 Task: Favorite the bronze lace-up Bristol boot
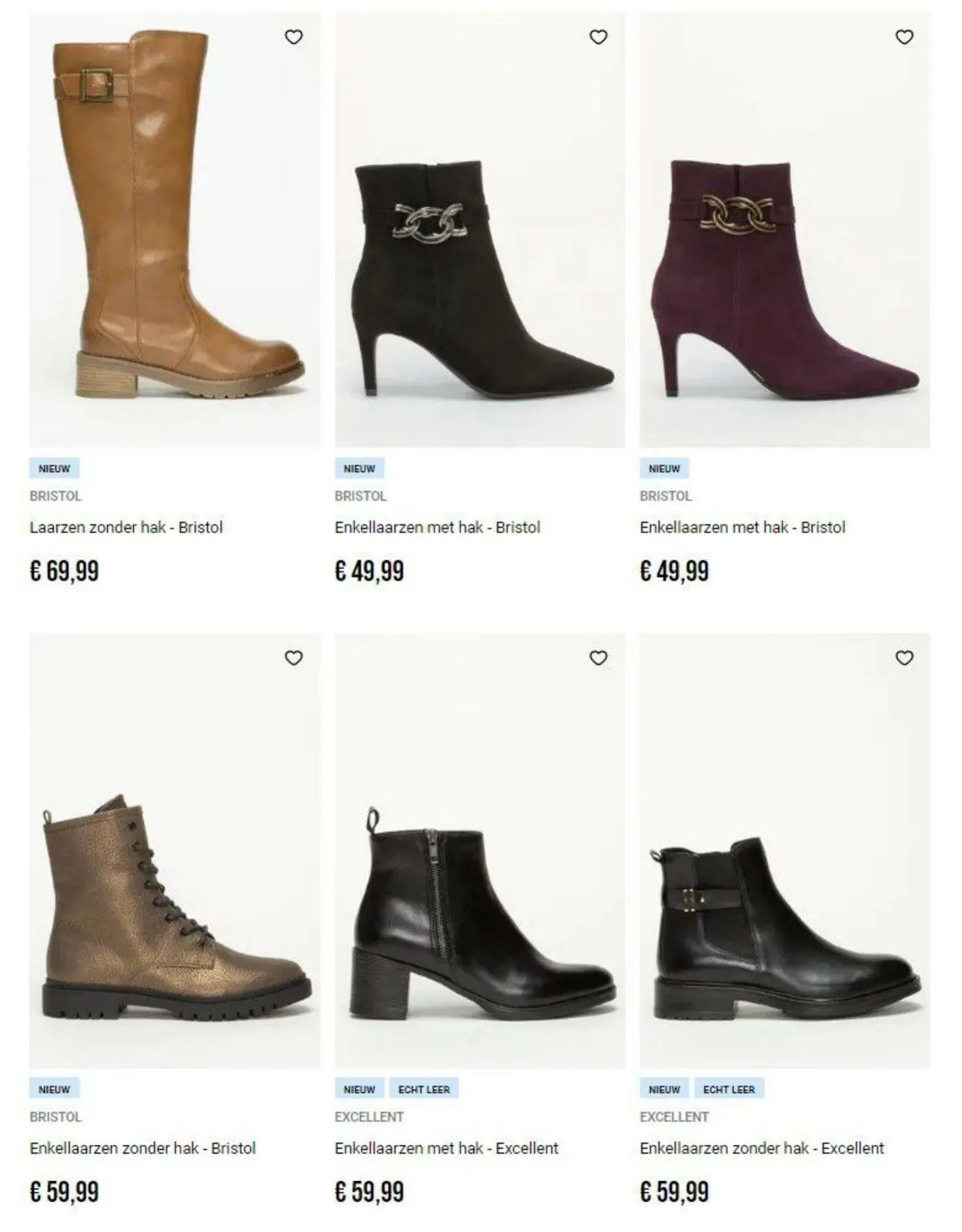[294, 658]
